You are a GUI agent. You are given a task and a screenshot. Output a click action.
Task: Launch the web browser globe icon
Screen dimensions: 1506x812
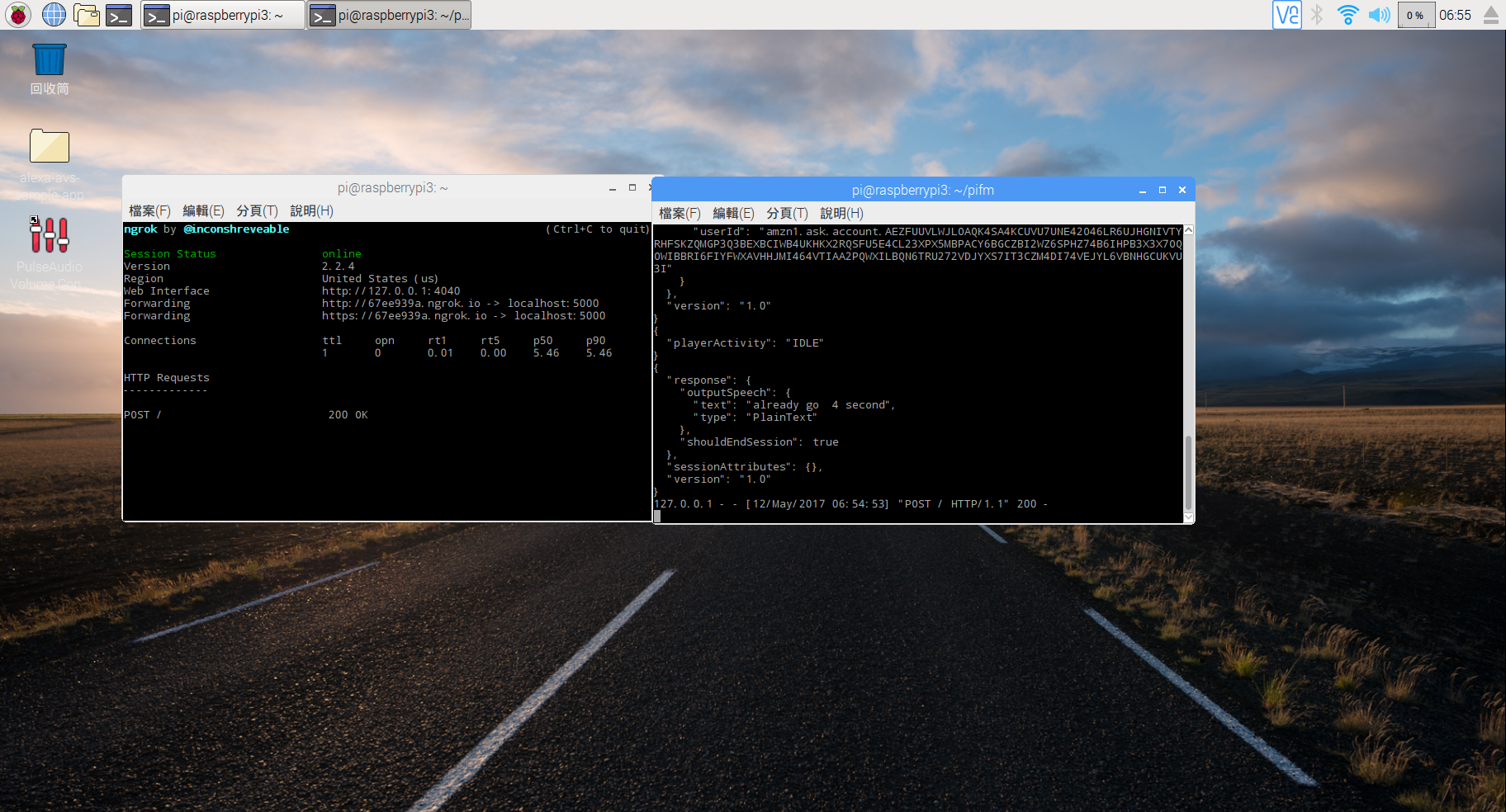tap(54, 15)
